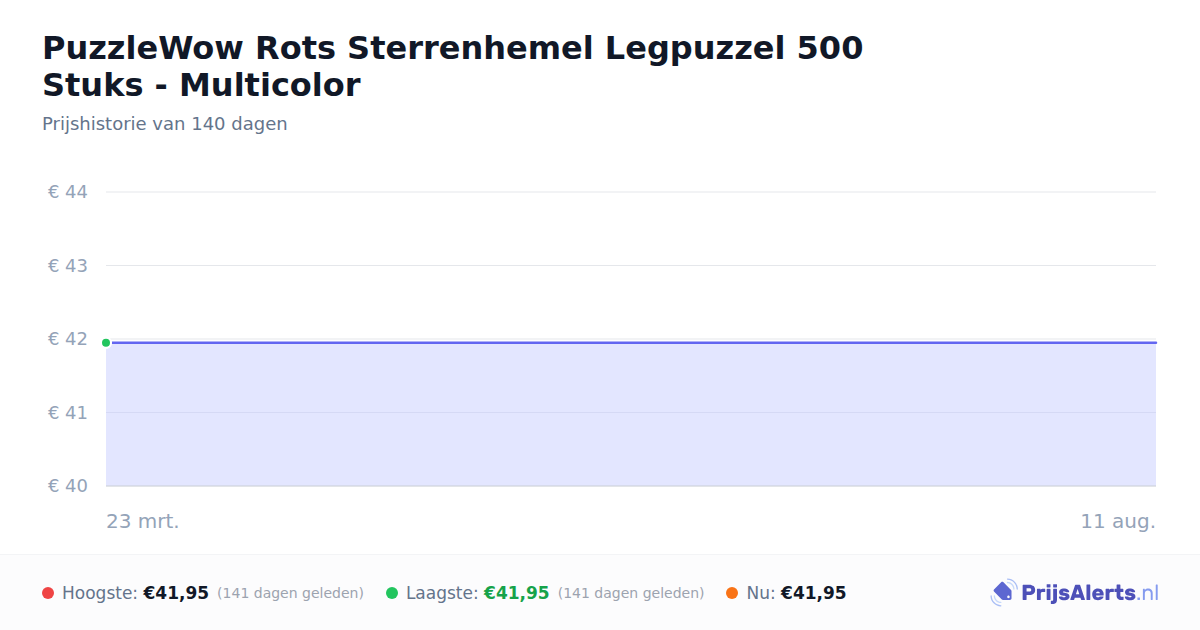Click the € 43 axis label
Viewport: 1200px width, 630px height.
coord(68,266)
